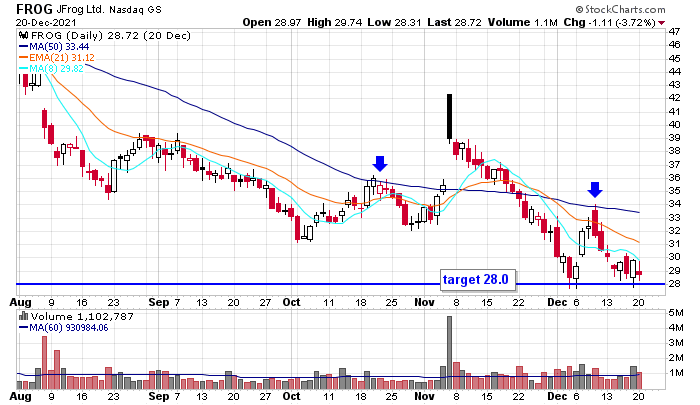
Task: Click the MA(8) 29.82 legend entry
Action: pyautogui.click(x=51, y=68)
